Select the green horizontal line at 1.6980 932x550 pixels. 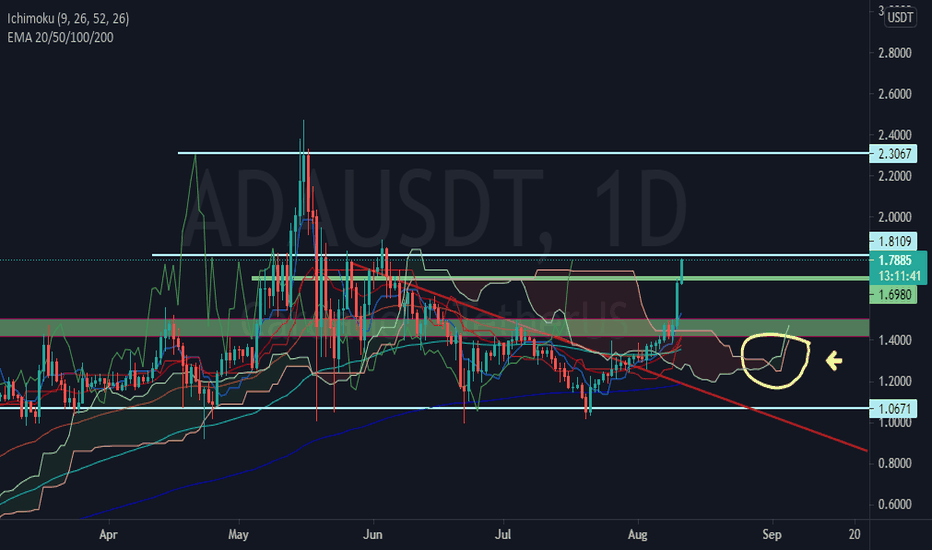[560, 278]
